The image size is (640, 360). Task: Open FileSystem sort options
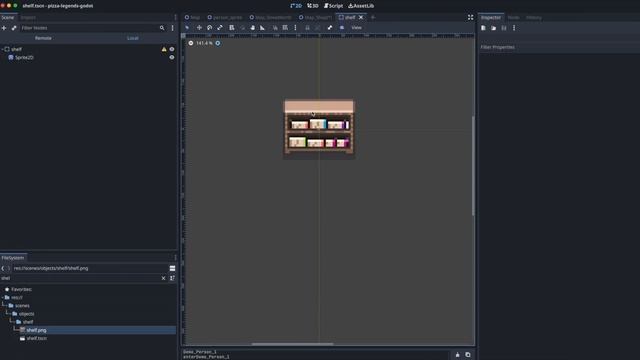pos(172,278)
